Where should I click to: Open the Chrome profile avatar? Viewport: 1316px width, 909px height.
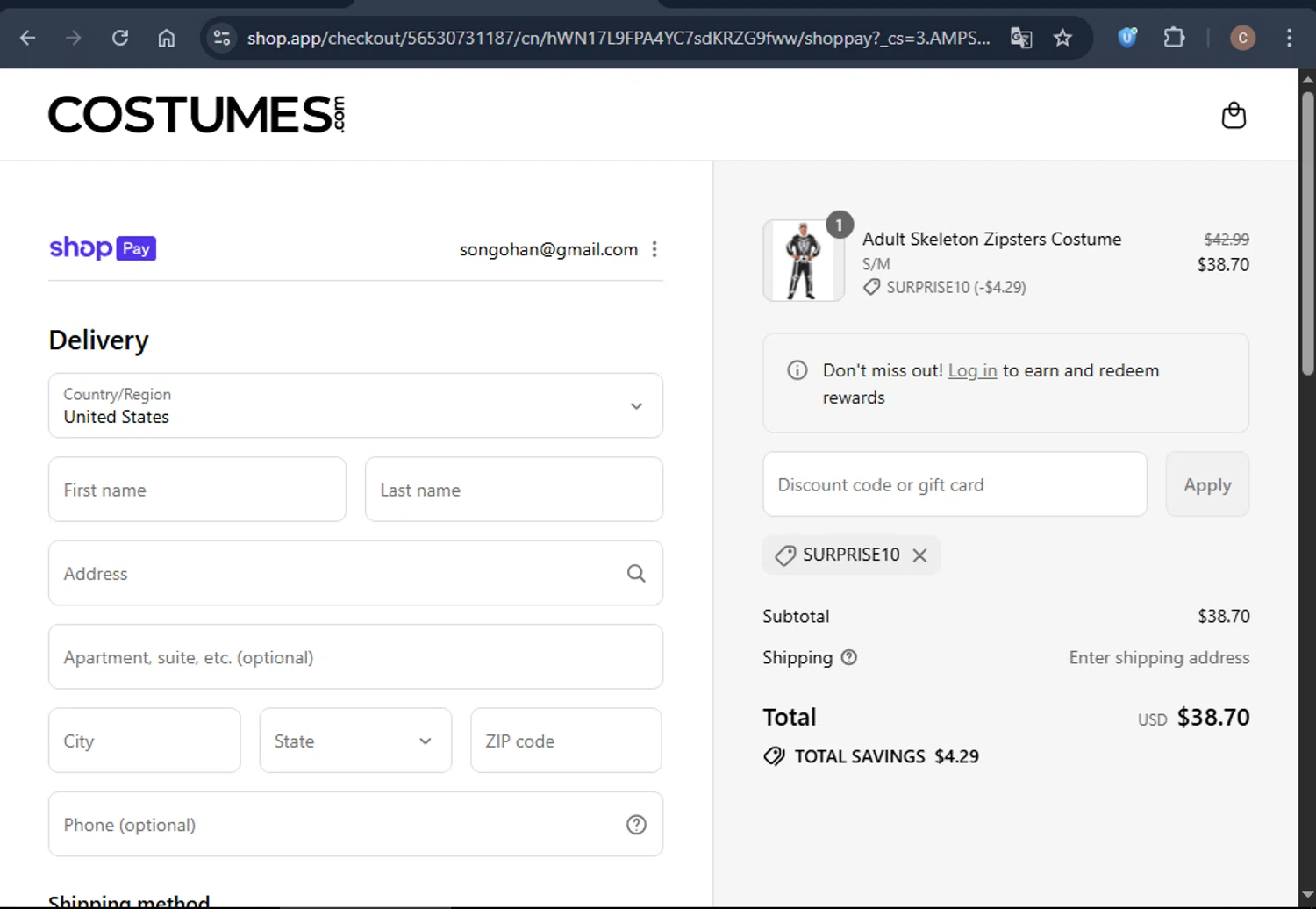[x=1242, y=38]
